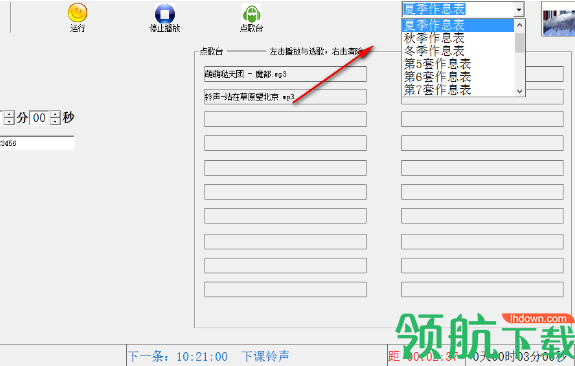Pick 第6套作息表 from the list

click(x=458, y=77)
